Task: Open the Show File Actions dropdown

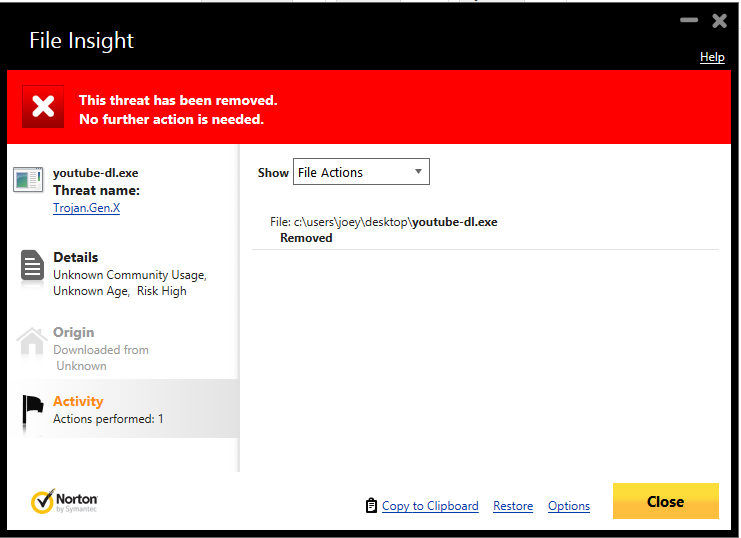Action: click(x=361, y=172)
